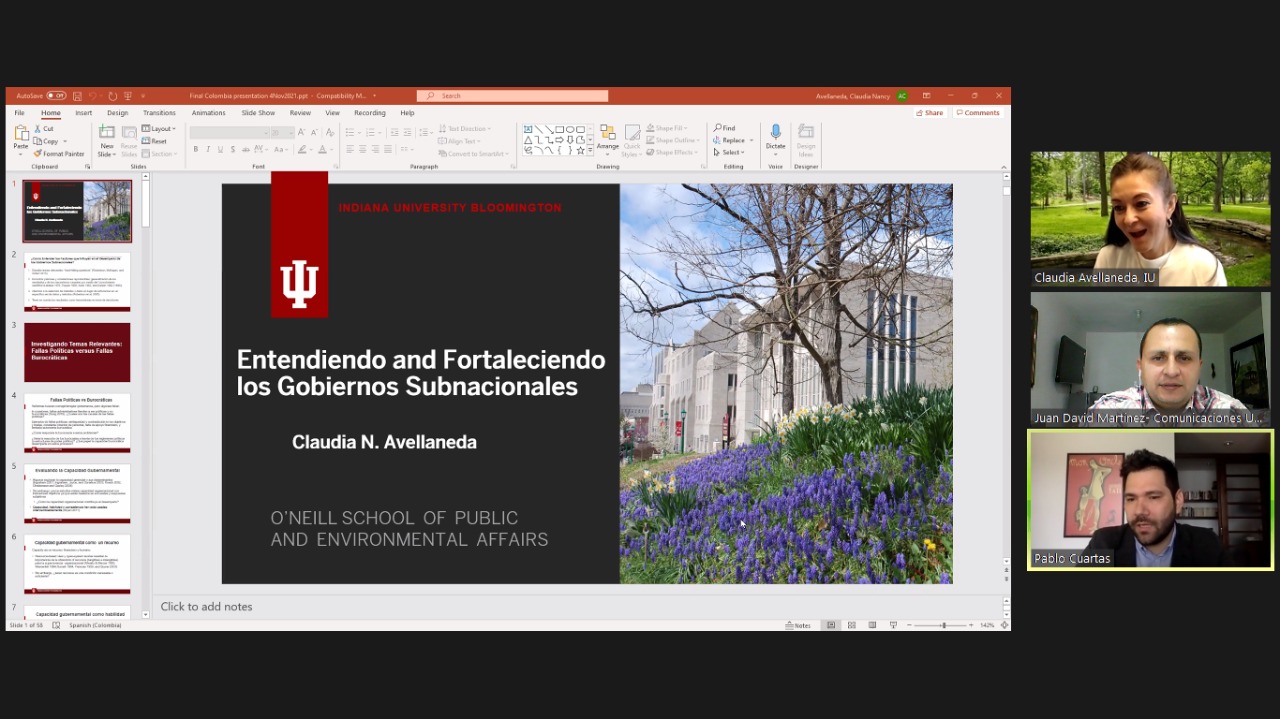Increase the font size
The height and width of the screenshot is (719, 1280).
pyautogui.click(x=301, y=132)
